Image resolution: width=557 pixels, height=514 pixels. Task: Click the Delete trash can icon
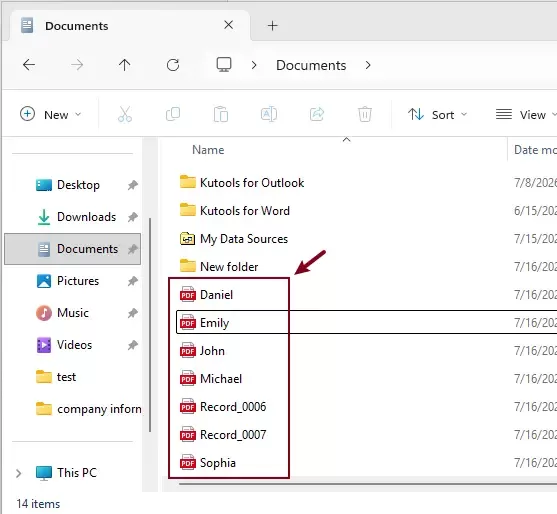(x=365, y=114)
